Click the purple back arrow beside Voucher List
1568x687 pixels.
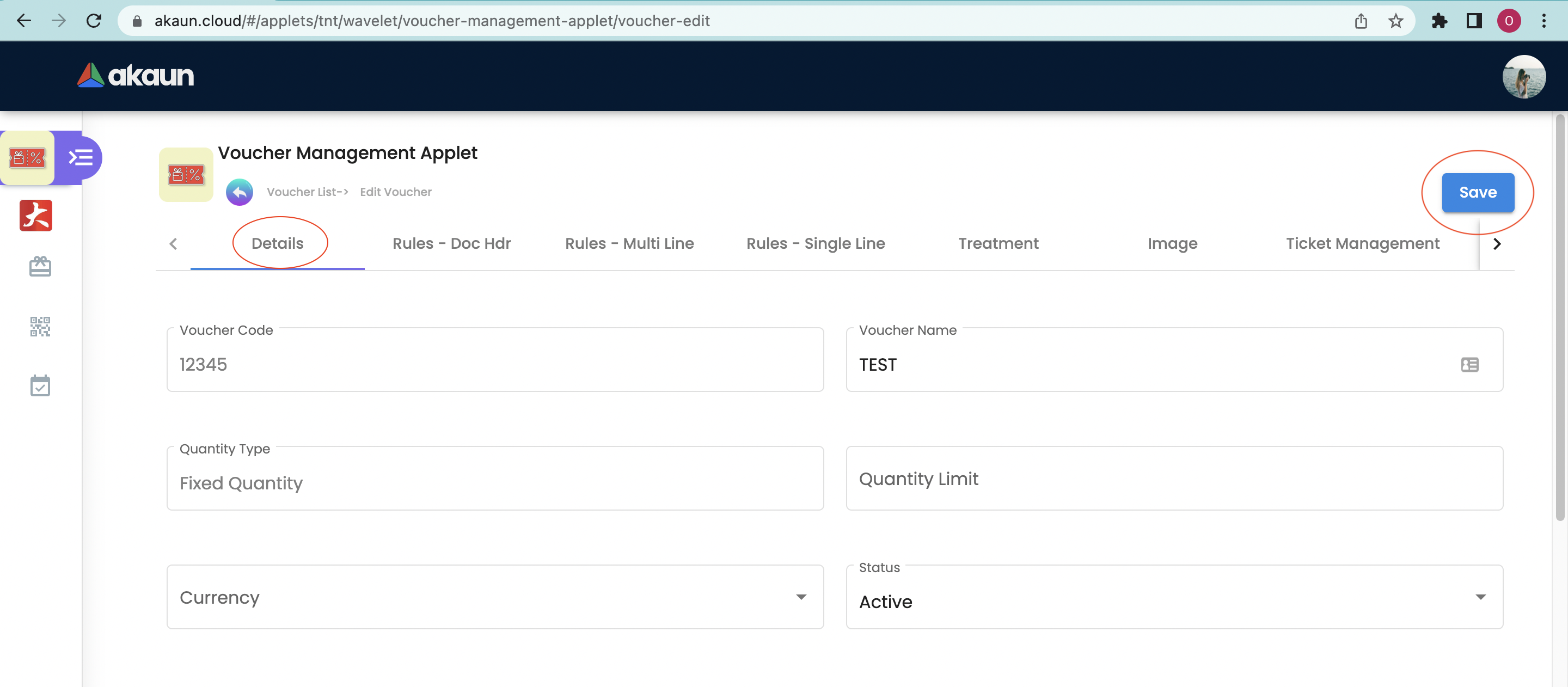(239, 192)
